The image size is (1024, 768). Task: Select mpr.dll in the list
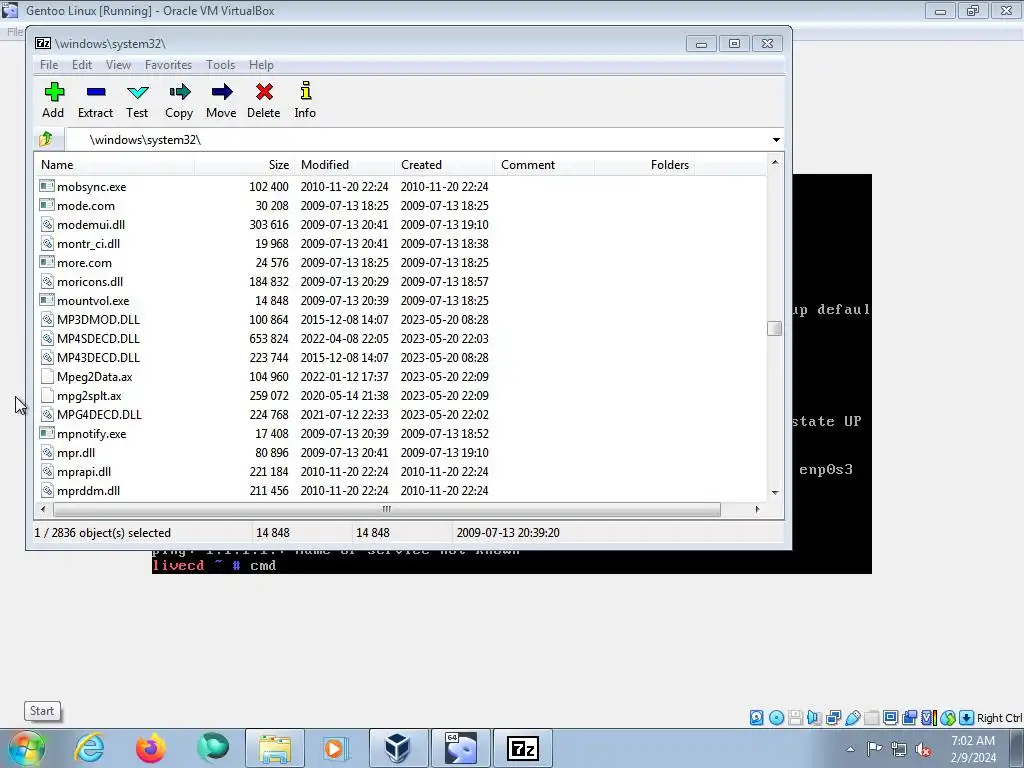[x=76, y=453]
